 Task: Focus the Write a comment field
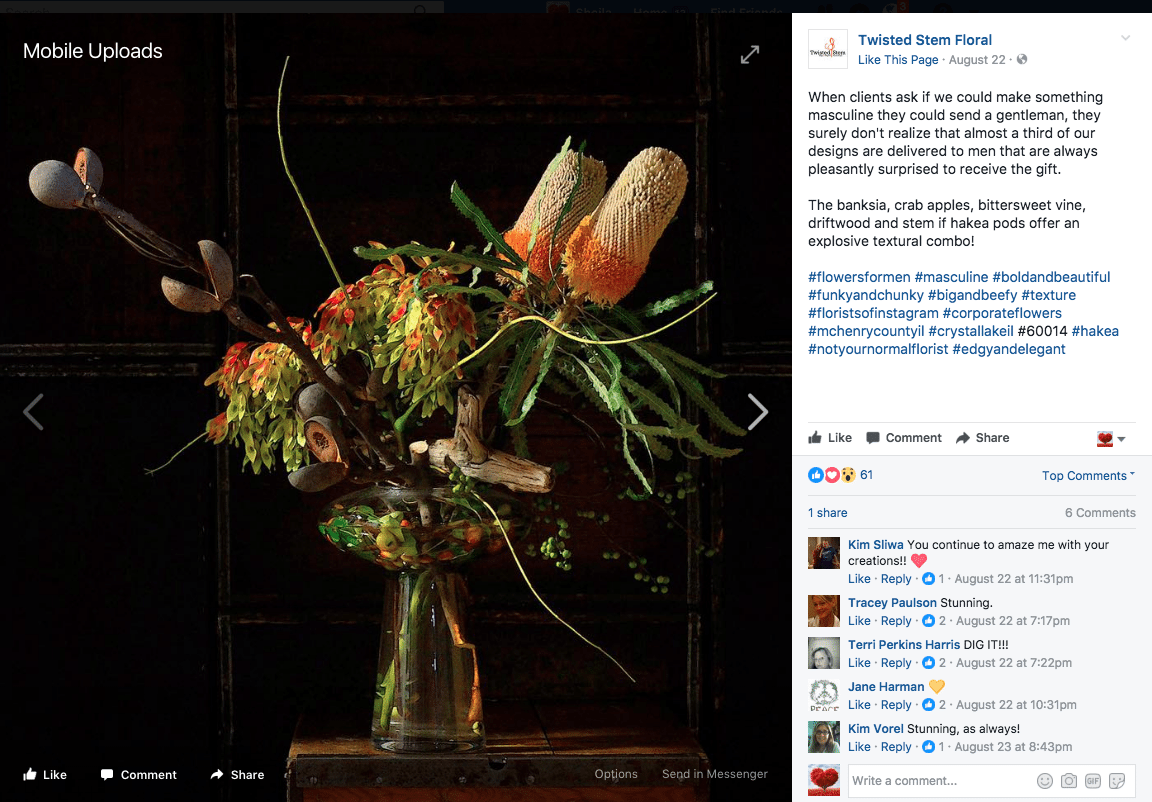940,781
